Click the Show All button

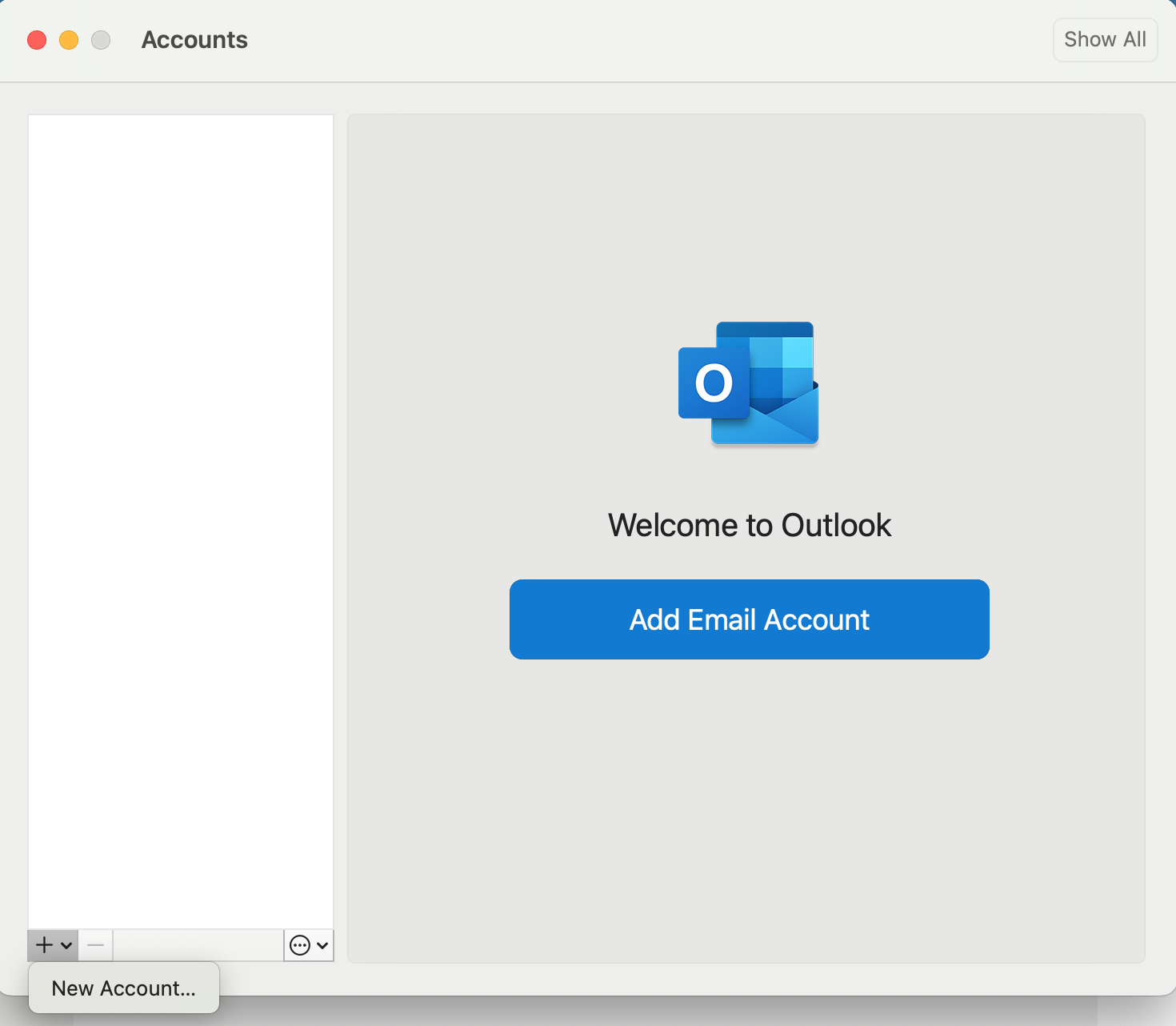pos(1105,39)
